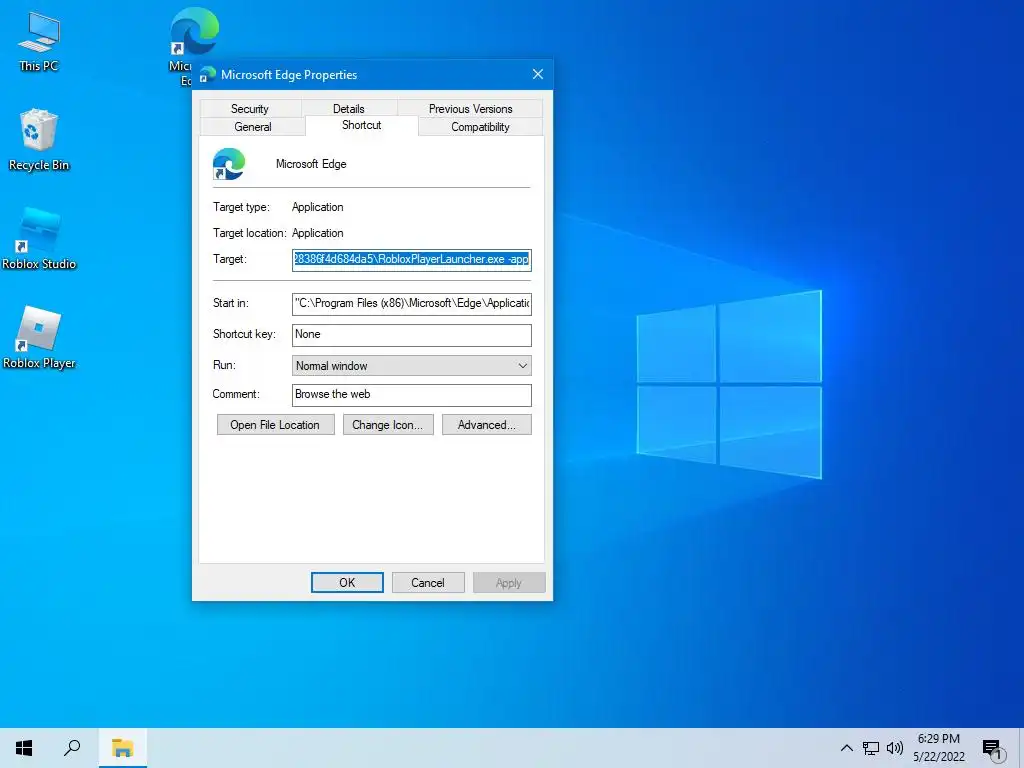Switch to the Previous Versions tab
The height and width of the screenshot is (768, 1024).
(x=470, y=108)
